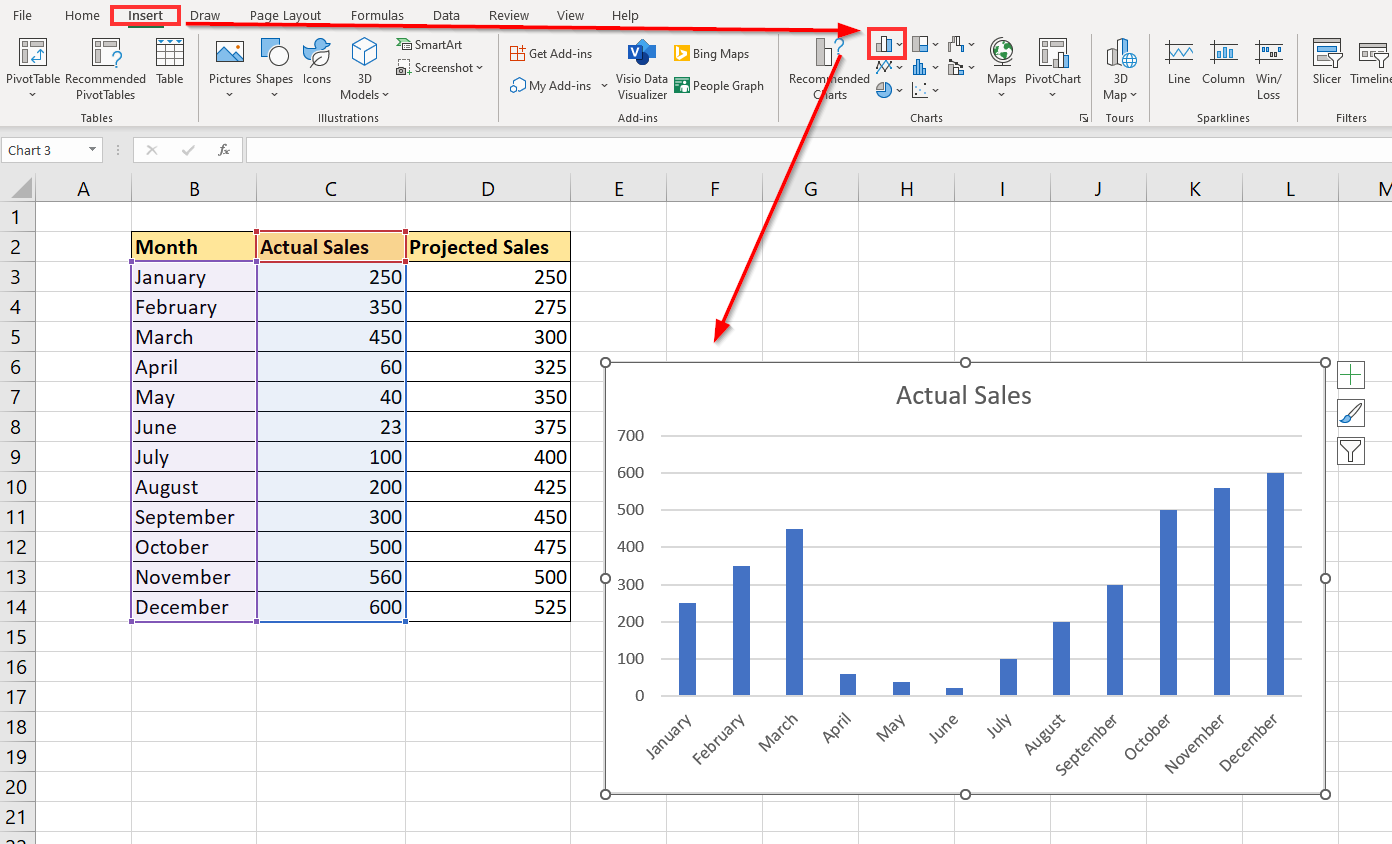Open the Chart Styles brush panel
The width and height of the screenshot is (1392, 844).
click(1351, 412)
